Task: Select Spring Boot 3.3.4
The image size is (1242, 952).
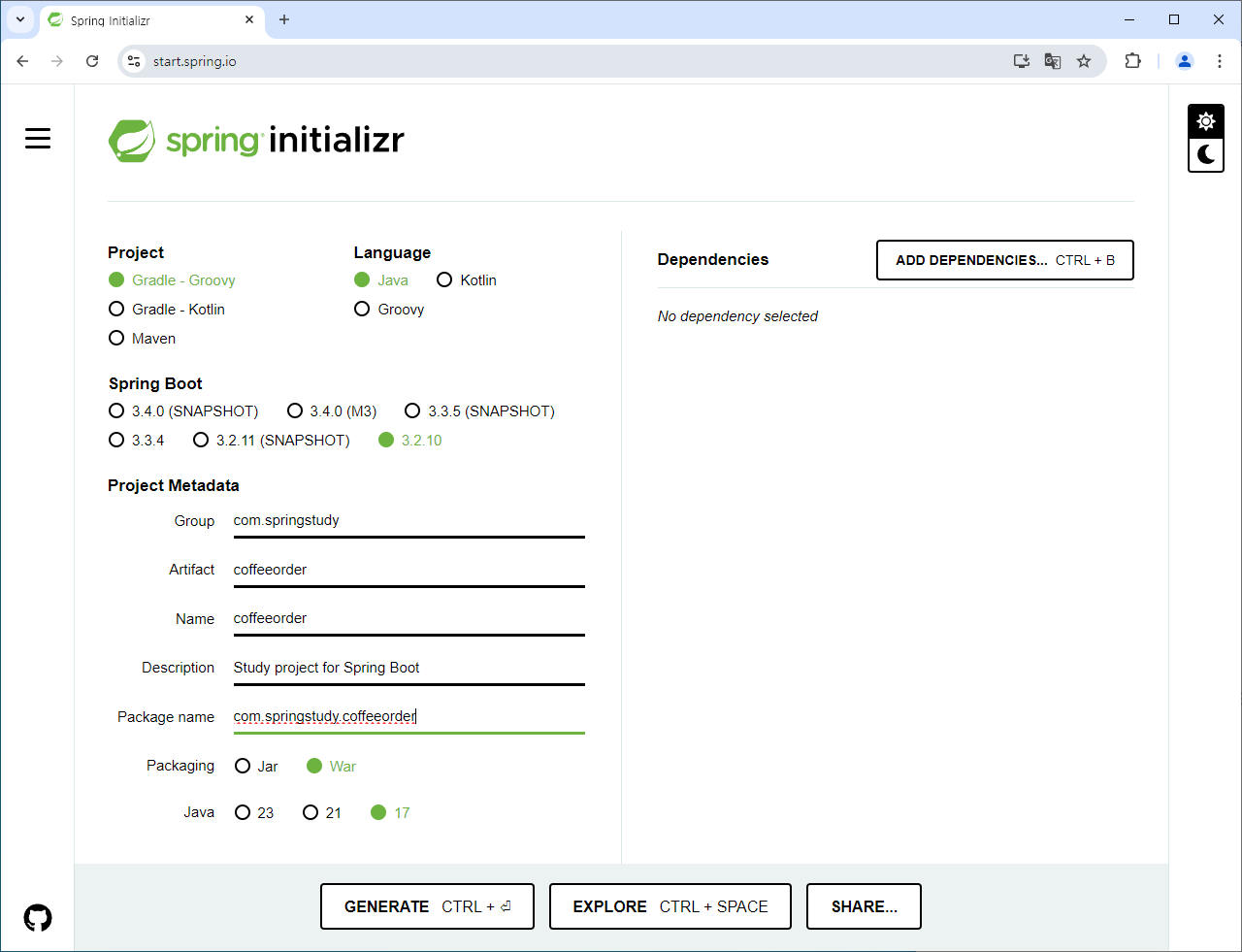Action: coord(137,440)
